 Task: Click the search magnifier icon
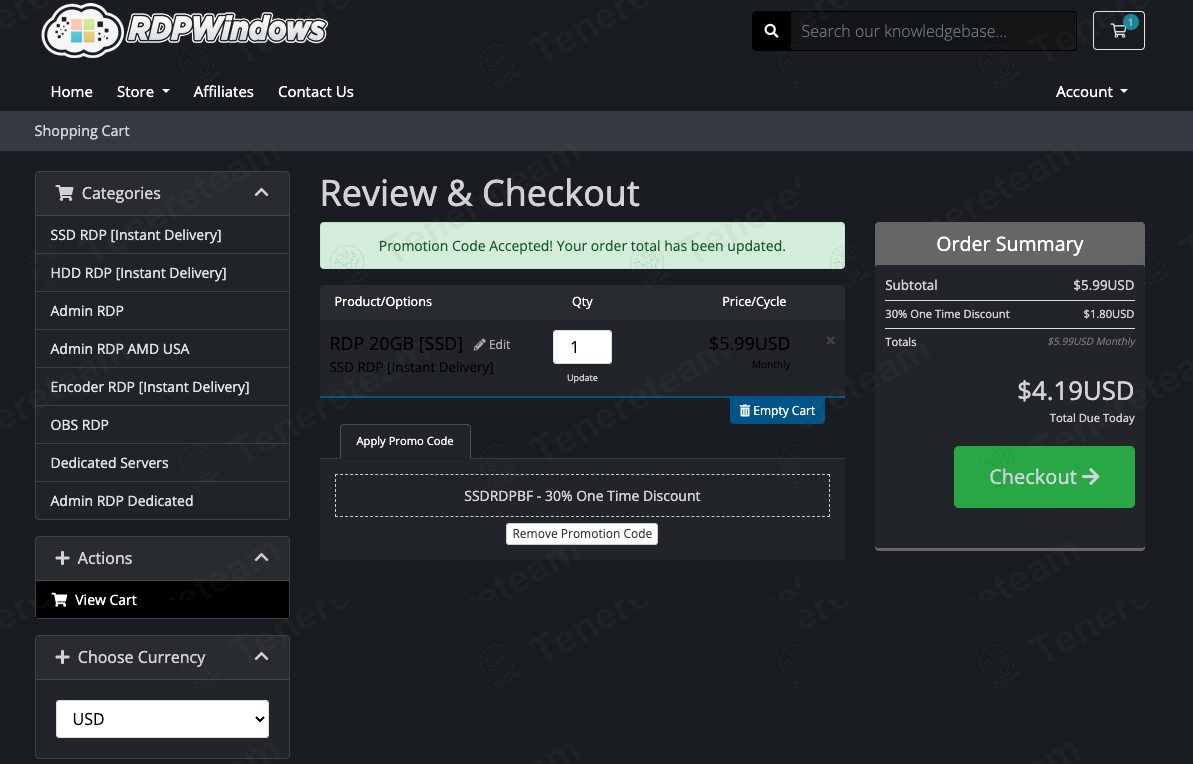pos(771,31)
